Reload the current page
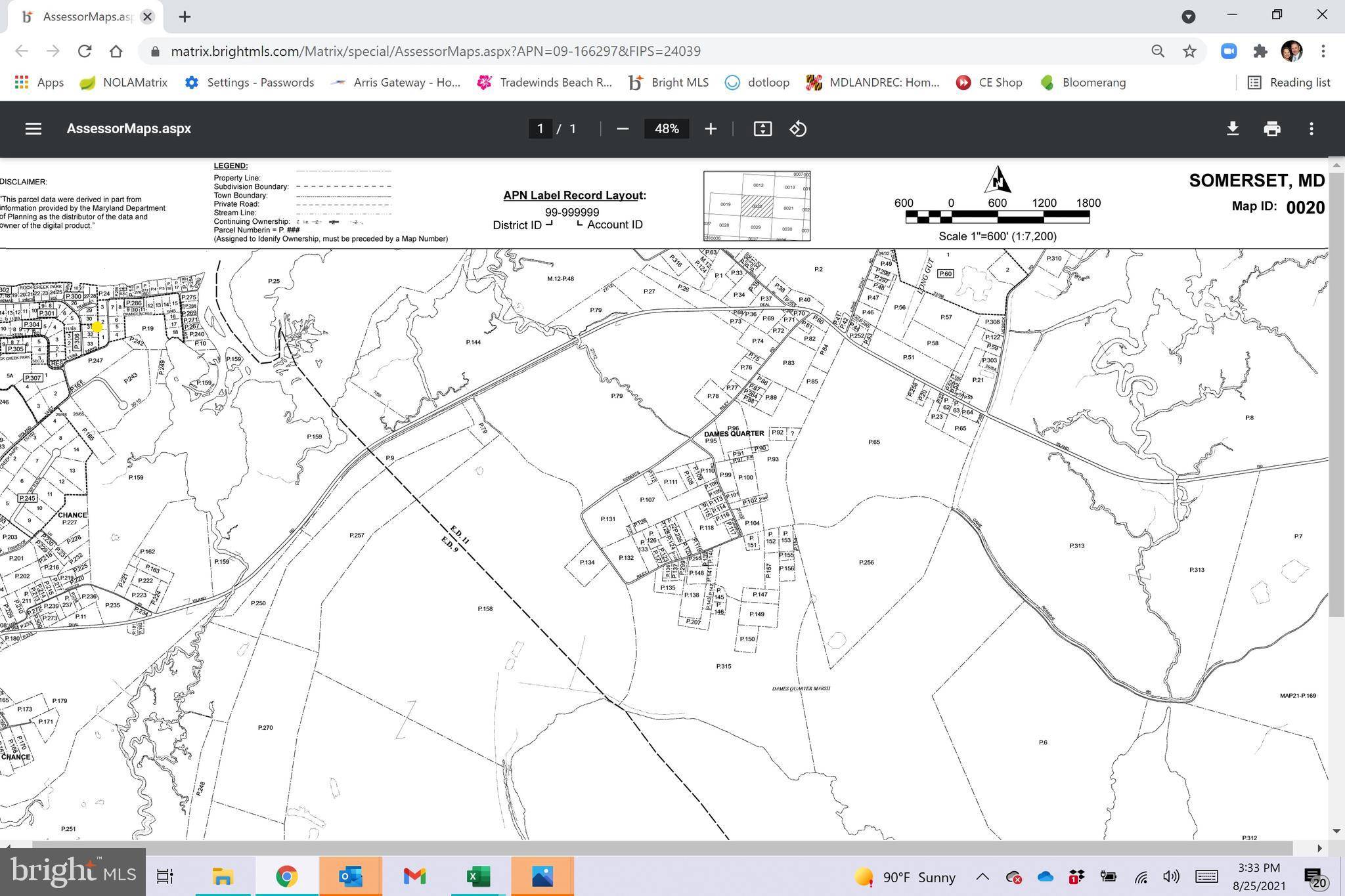 tap(84, 51)
